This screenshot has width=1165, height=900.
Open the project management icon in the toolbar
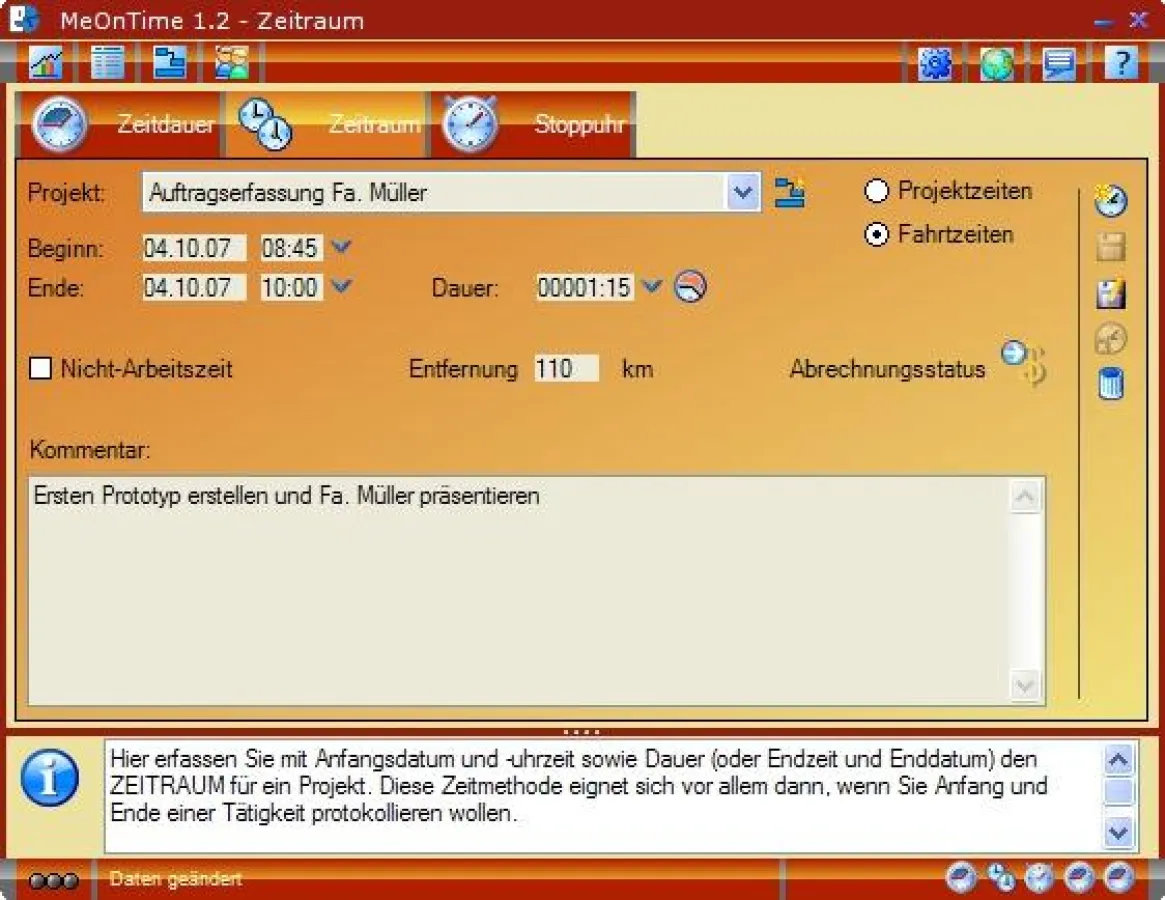click(168, 63)
